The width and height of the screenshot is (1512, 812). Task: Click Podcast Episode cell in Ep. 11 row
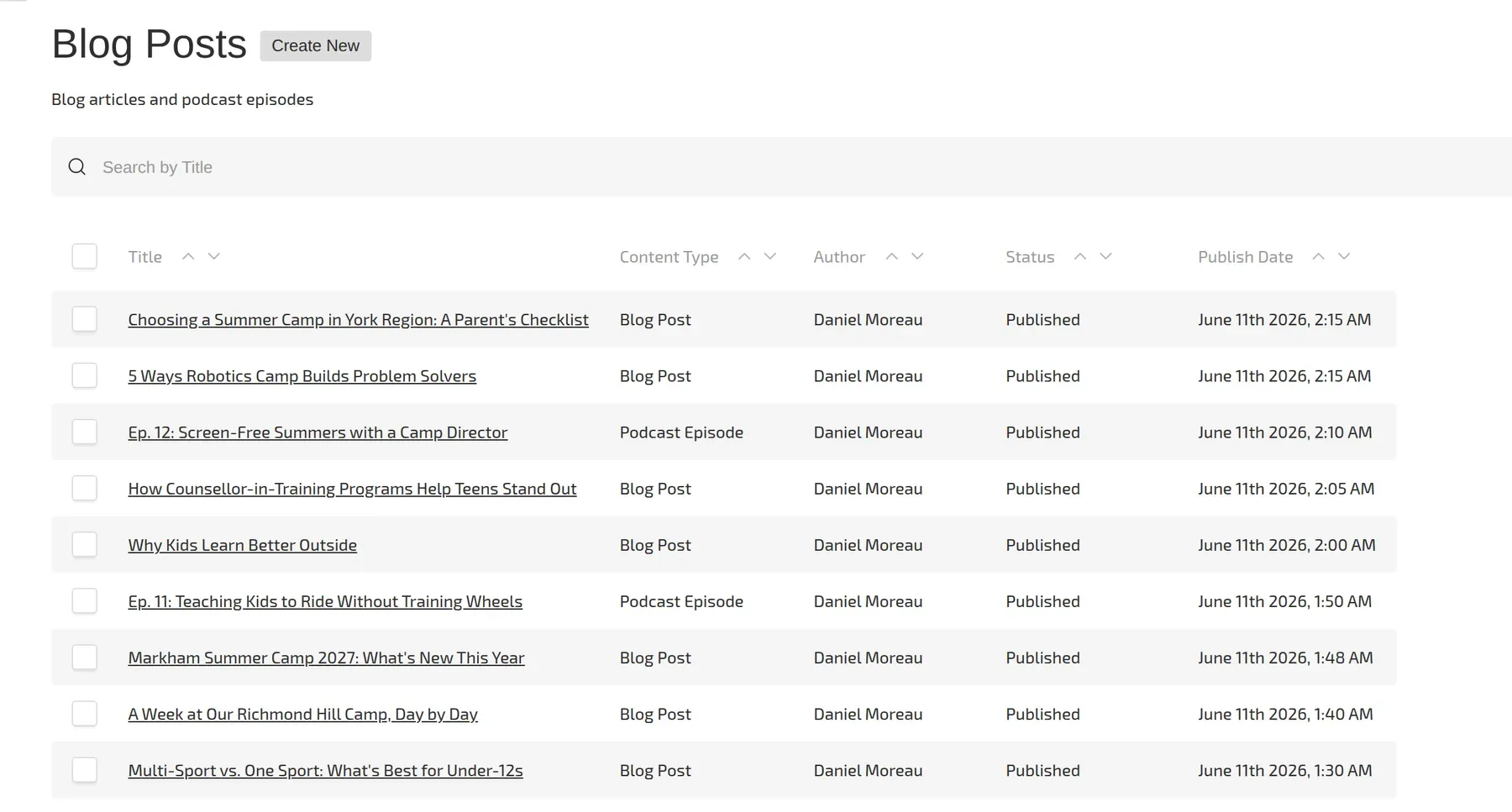pyautogui.click(x=681, y=601)
